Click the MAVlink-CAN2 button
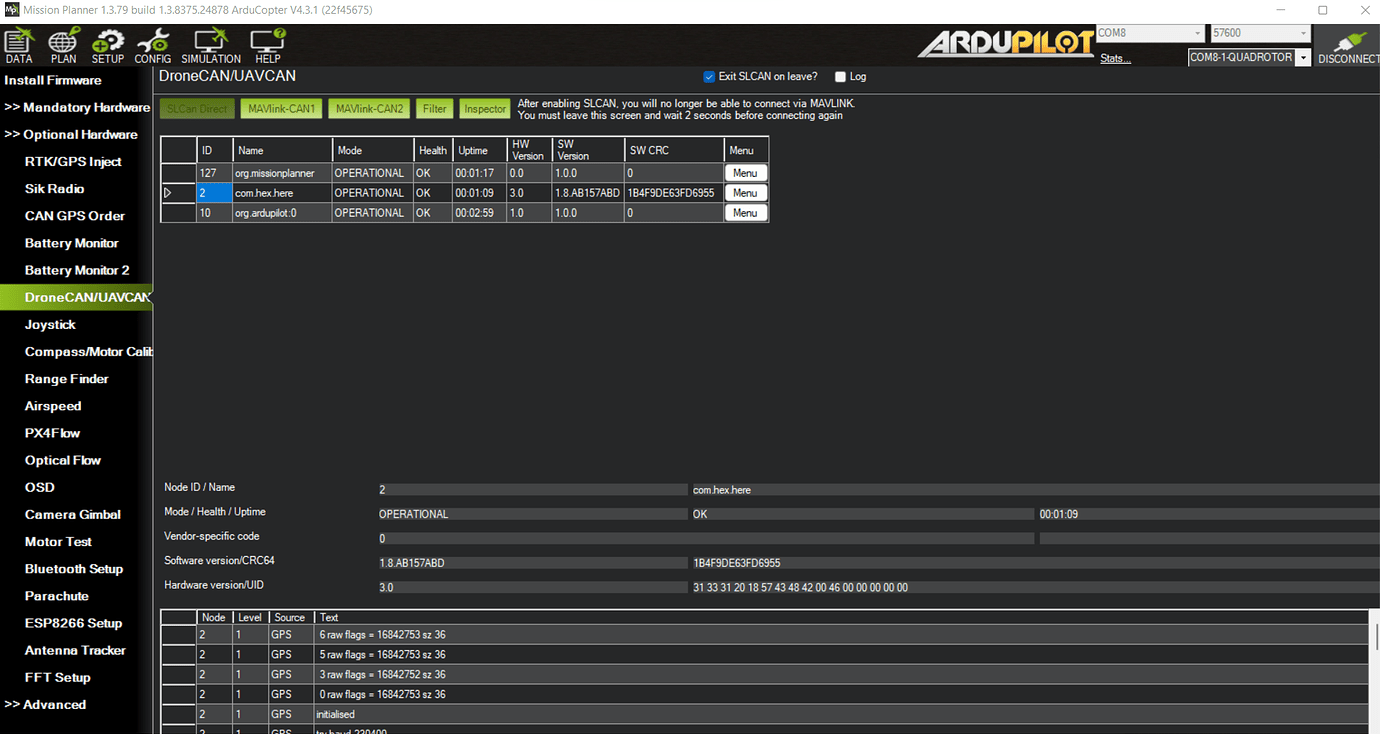This screenshot has height=734, width=1380. pyautogui.click(x=370, y=108)
